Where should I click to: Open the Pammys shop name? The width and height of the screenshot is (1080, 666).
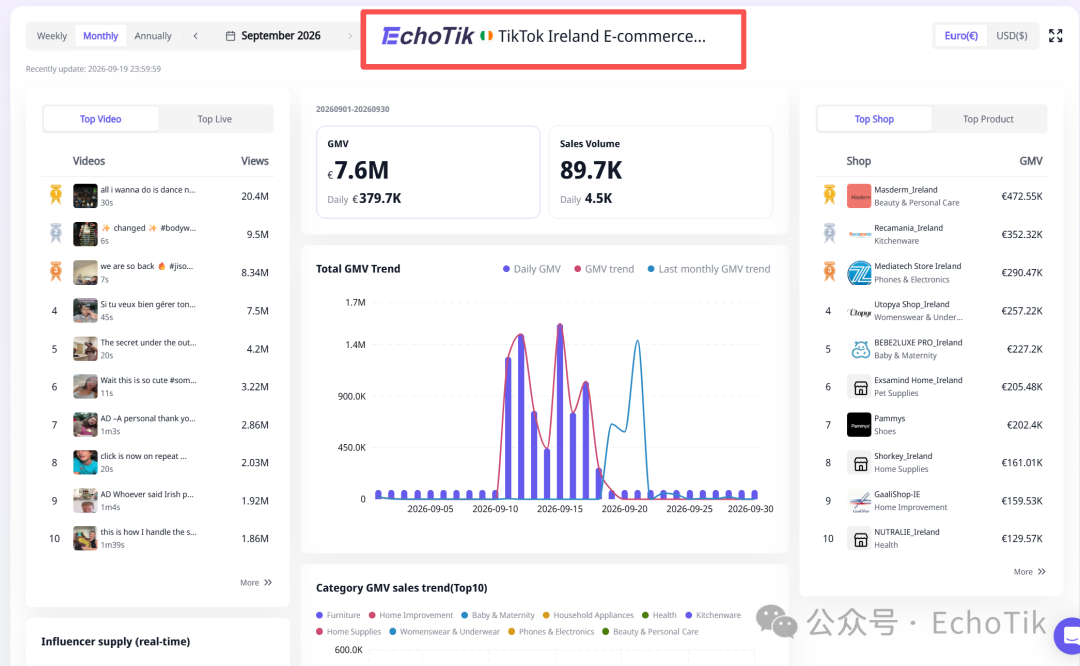(x=889, y=419)
